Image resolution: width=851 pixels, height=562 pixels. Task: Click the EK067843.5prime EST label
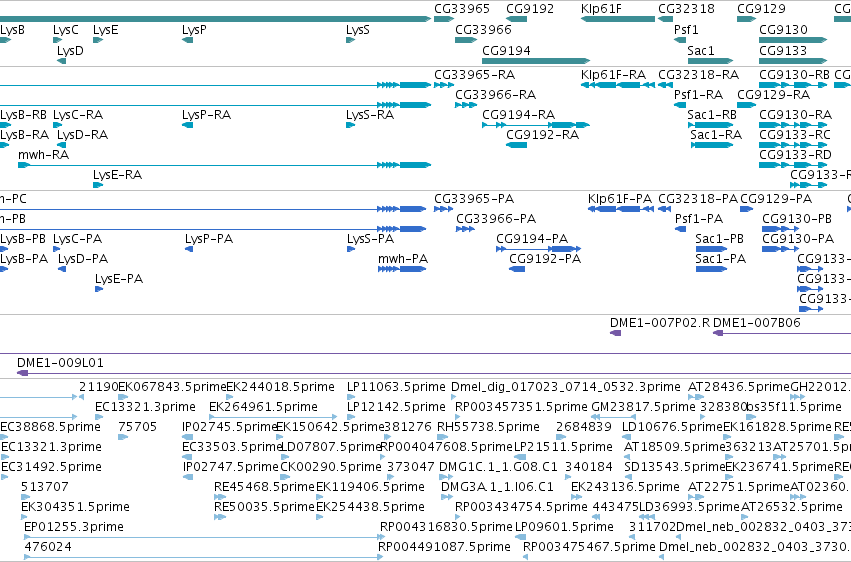[x=172, y=387]
